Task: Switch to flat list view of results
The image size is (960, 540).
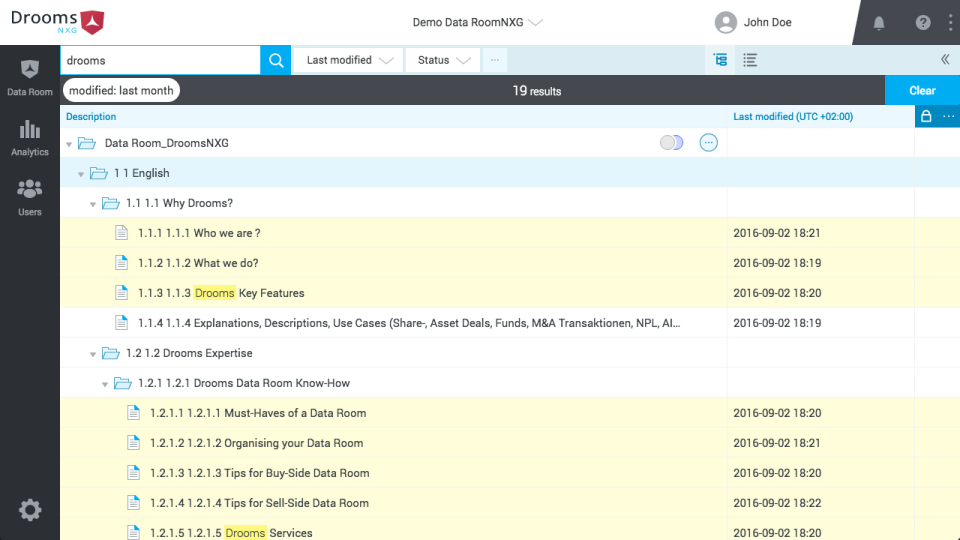Action: pyautogui.click(x=750, y=59)
